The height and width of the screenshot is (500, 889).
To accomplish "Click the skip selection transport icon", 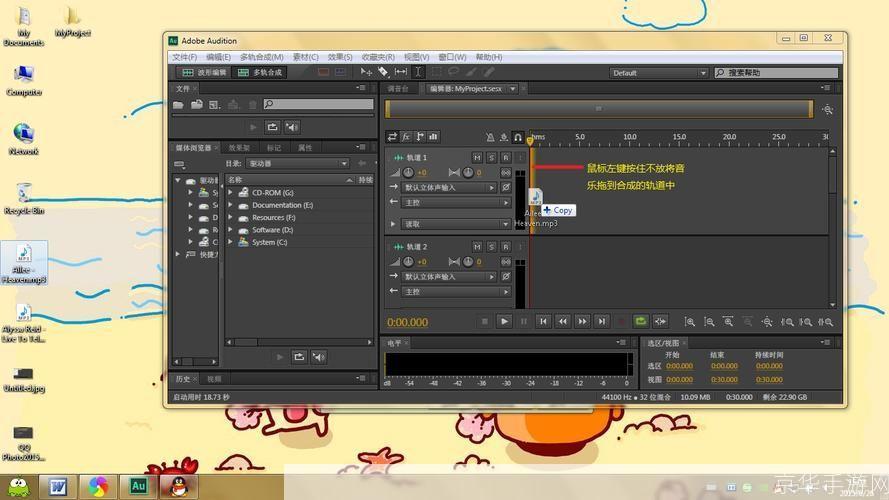I will point(661,321).
